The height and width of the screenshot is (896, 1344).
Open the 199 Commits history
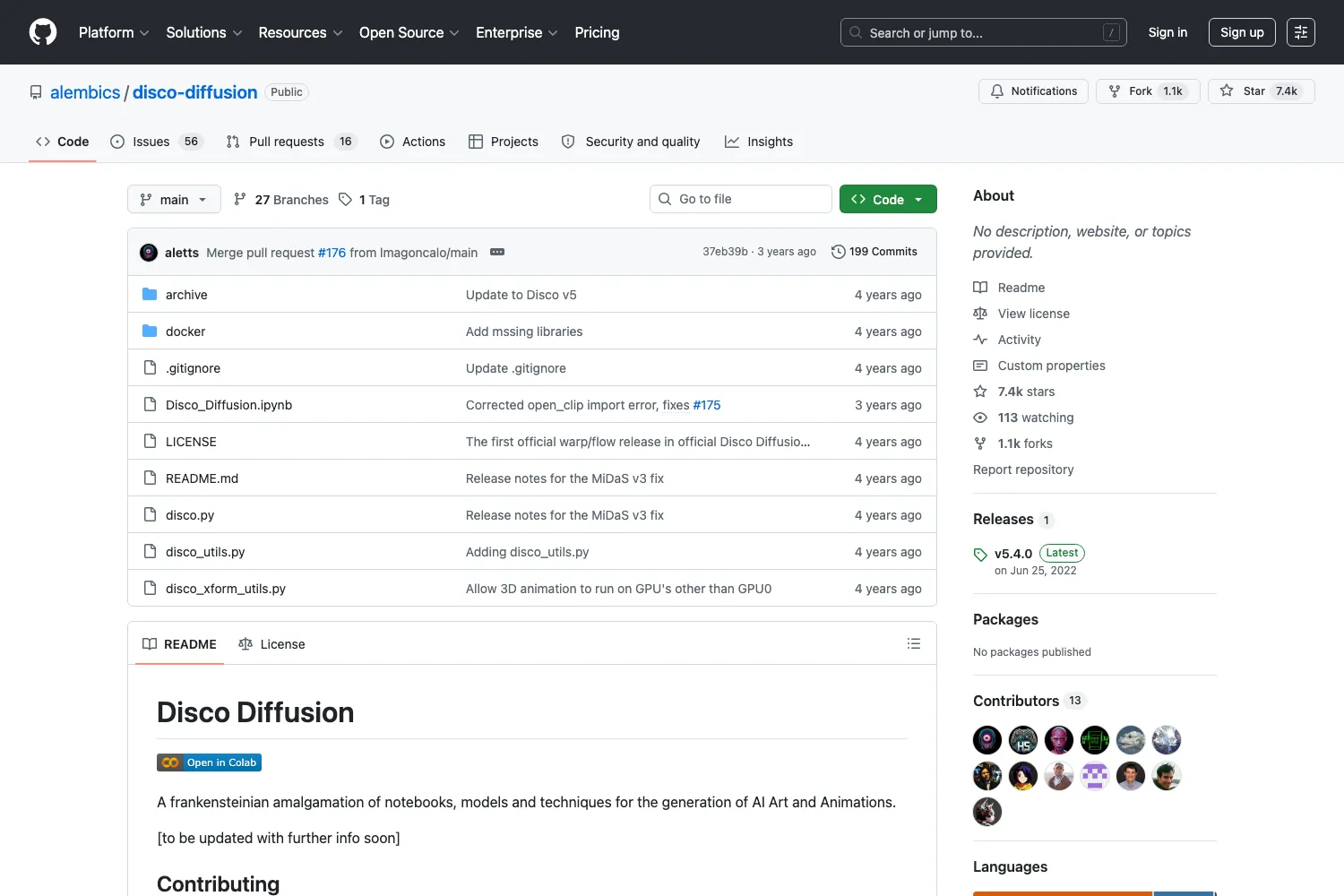[x=874, y=252]
